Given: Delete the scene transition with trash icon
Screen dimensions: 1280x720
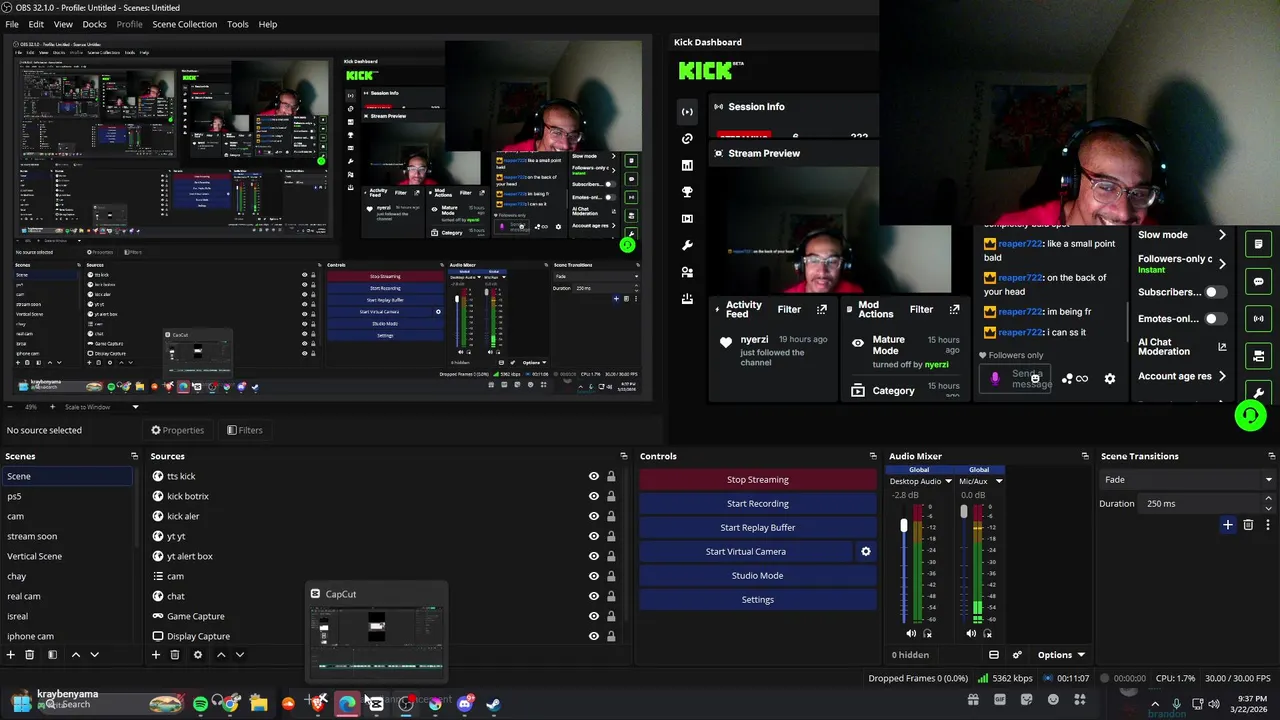Looking at the screenshot, I should pos(1248,525).
